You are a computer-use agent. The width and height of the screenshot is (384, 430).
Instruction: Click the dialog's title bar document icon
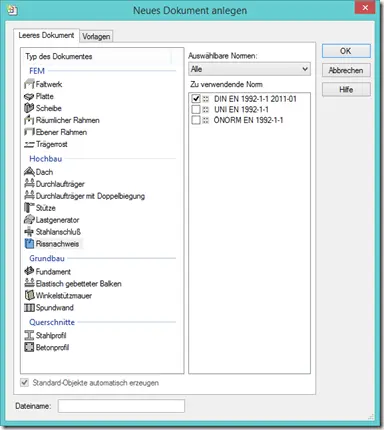click(12, 10)
